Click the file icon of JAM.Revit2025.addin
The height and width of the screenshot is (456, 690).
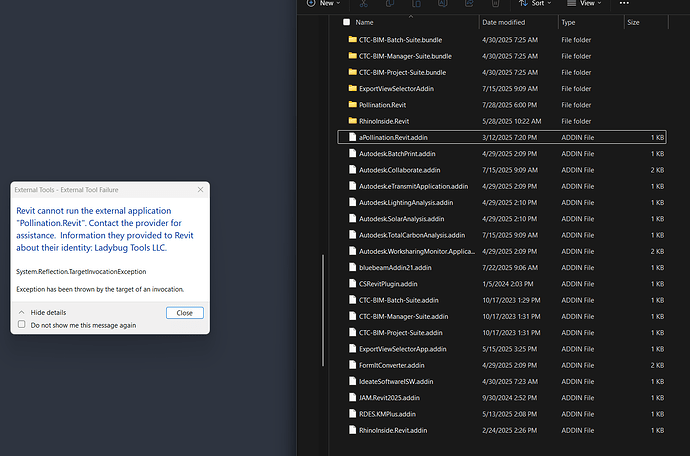tap(352, 397)
